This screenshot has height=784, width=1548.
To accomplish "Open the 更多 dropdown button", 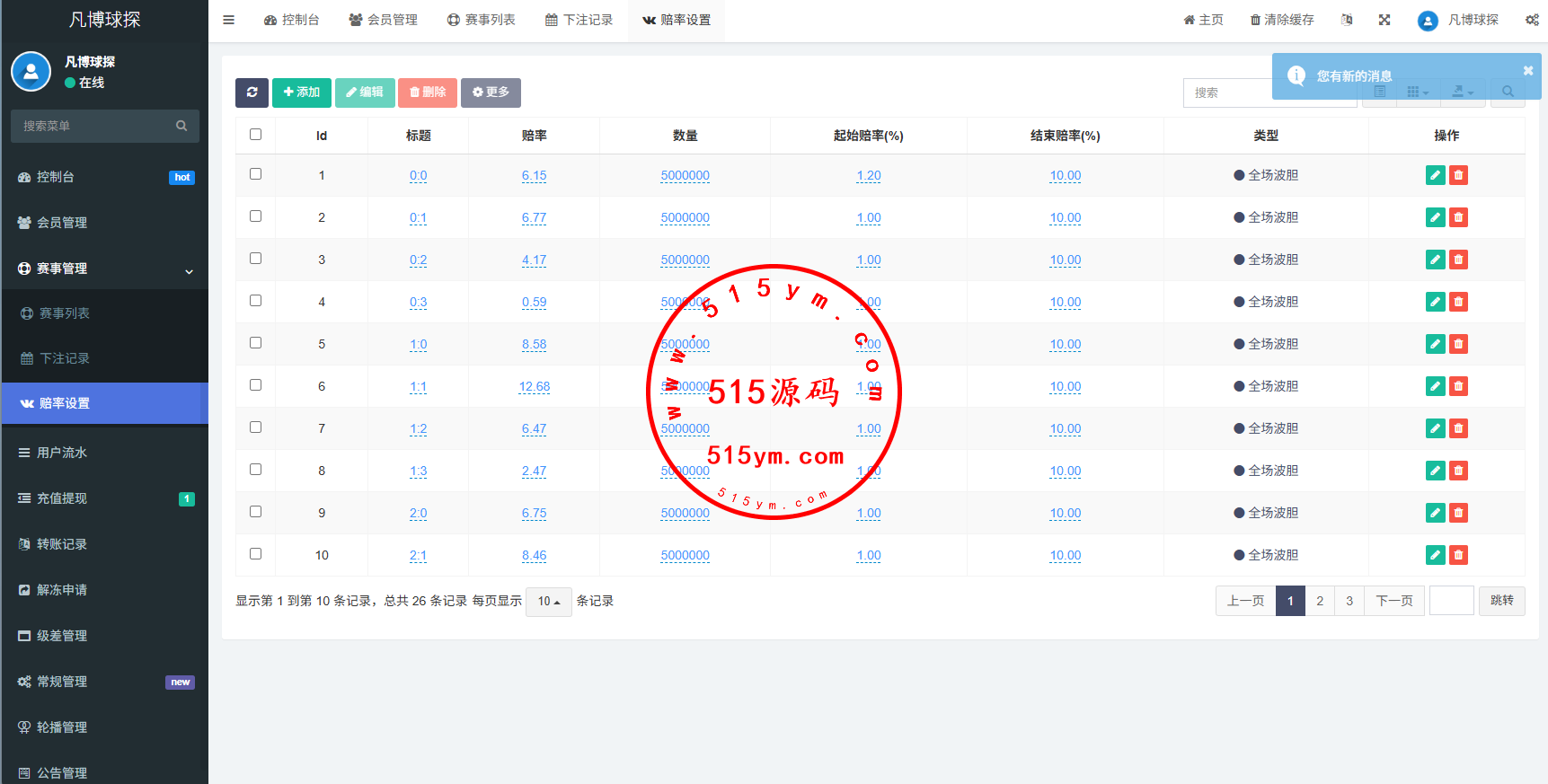I will (491, 92).
